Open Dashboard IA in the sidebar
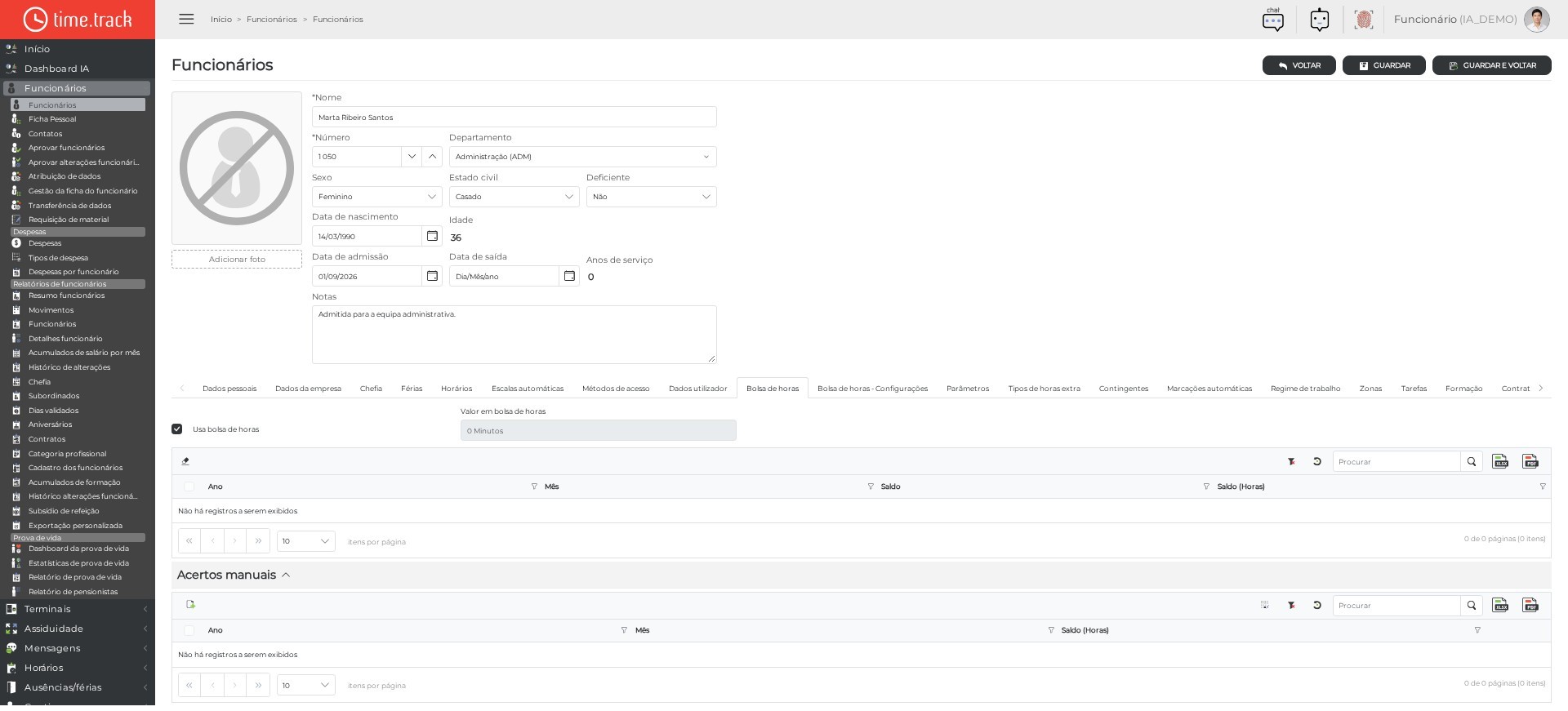 (78, 69)
